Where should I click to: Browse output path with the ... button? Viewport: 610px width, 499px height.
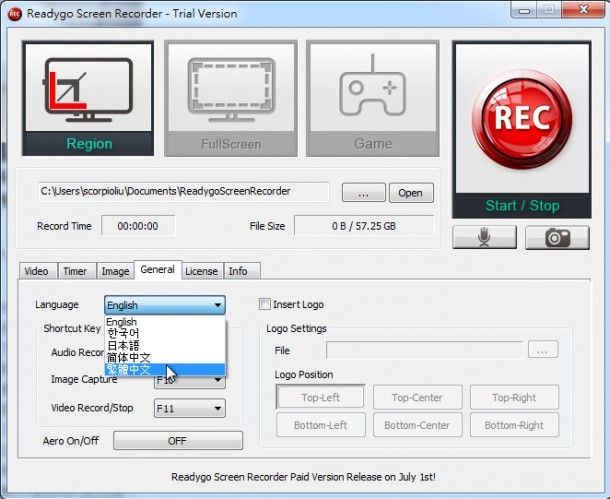363,193
